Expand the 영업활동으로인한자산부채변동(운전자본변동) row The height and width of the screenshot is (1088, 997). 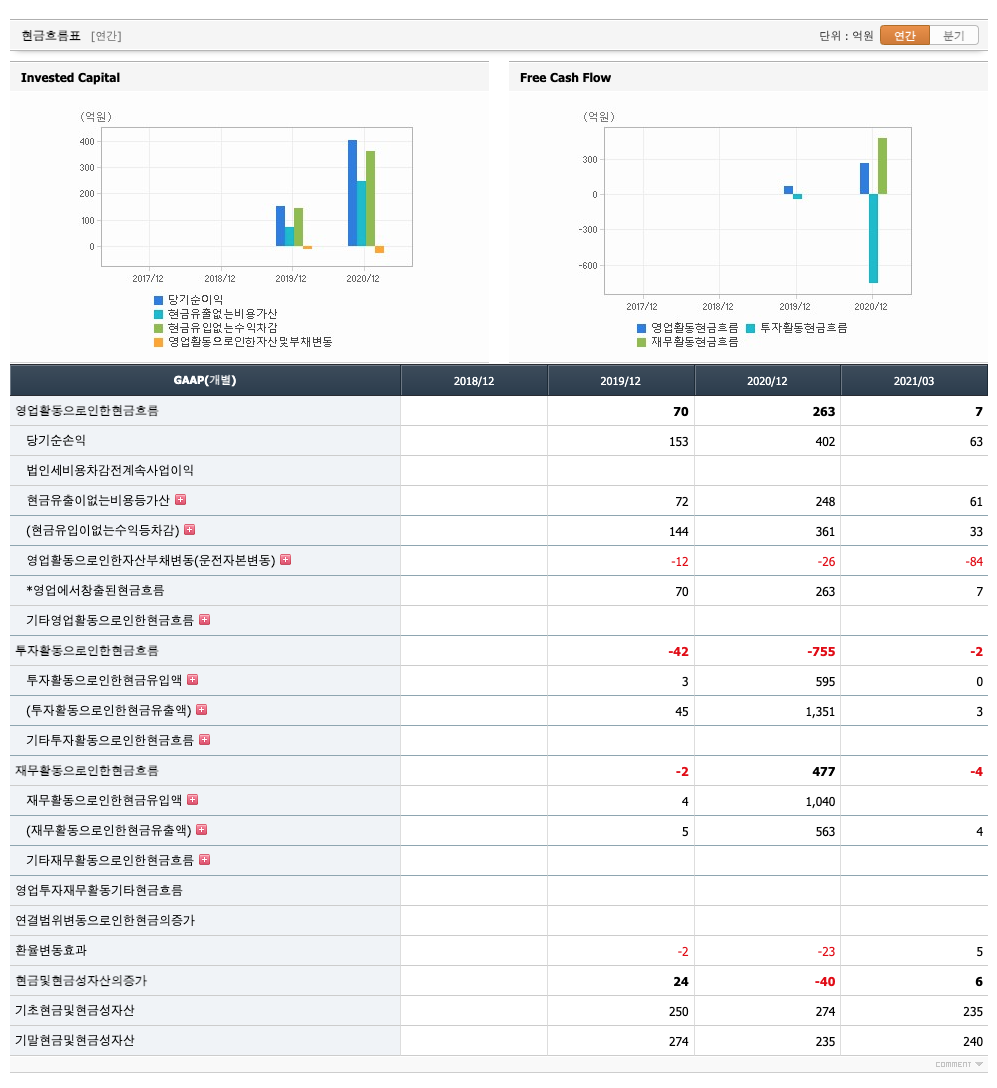coord(285,559)
